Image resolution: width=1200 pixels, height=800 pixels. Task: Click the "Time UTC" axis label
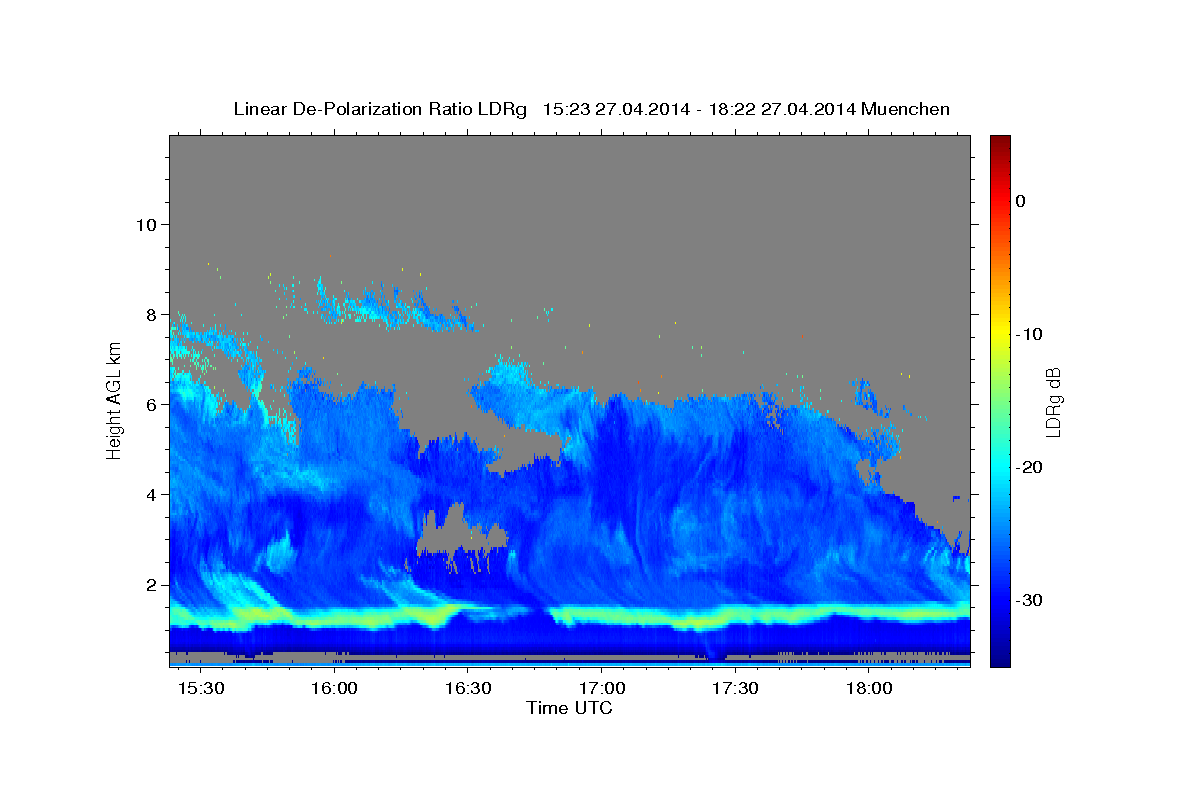point(569,708)
